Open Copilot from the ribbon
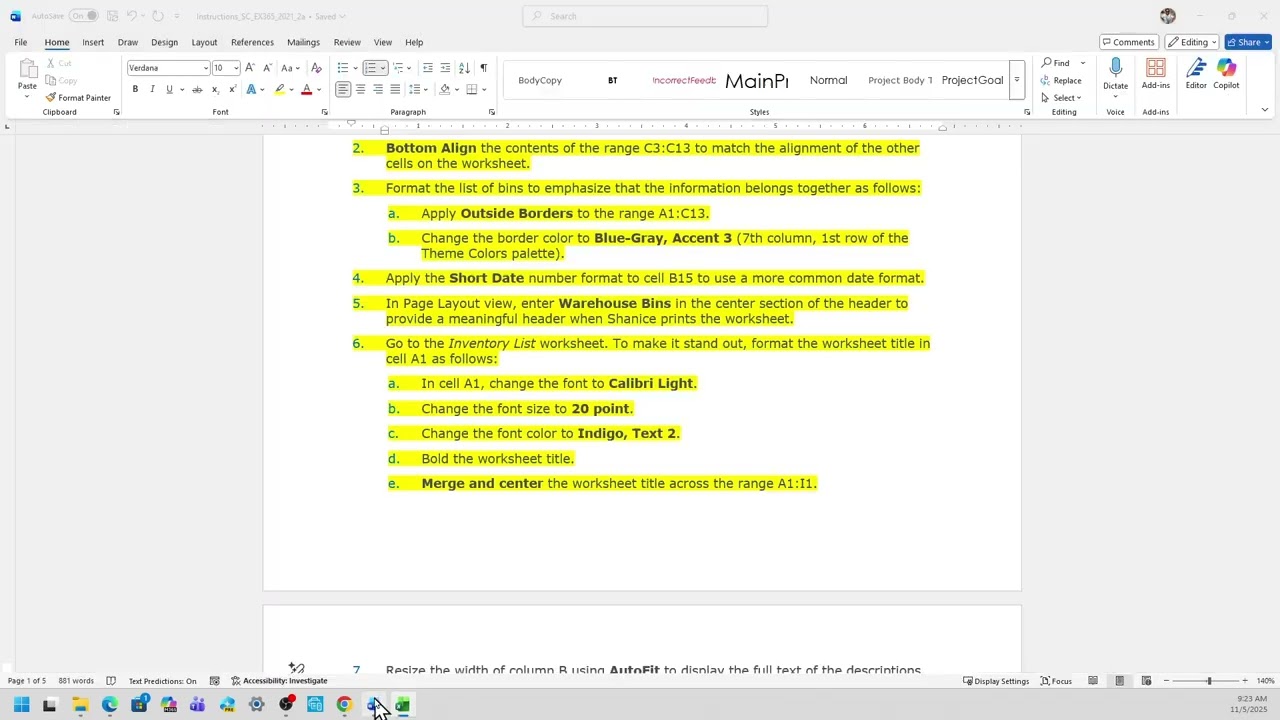This screenshot has width=1280, height=720. click(x=1227, y=74)
